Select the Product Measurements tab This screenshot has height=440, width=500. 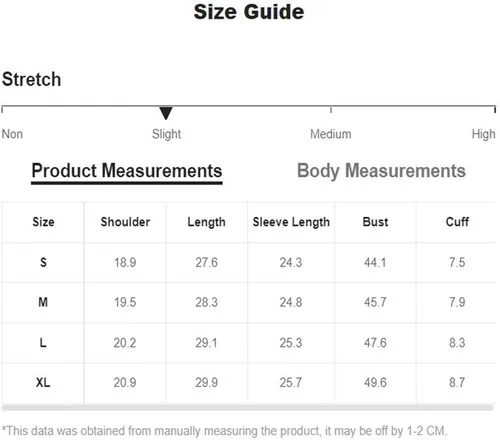(127, 171)
